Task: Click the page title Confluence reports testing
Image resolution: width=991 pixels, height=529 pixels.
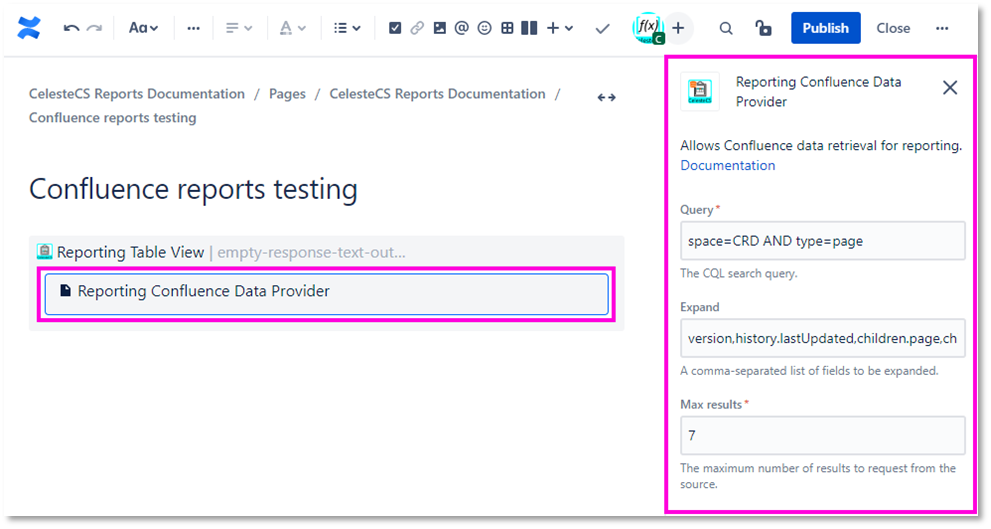Action: point(193,189)
